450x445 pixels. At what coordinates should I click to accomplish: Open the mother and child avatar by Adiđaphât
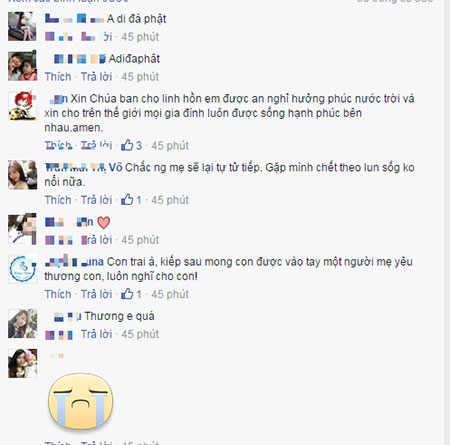click(x=22, y=66)
